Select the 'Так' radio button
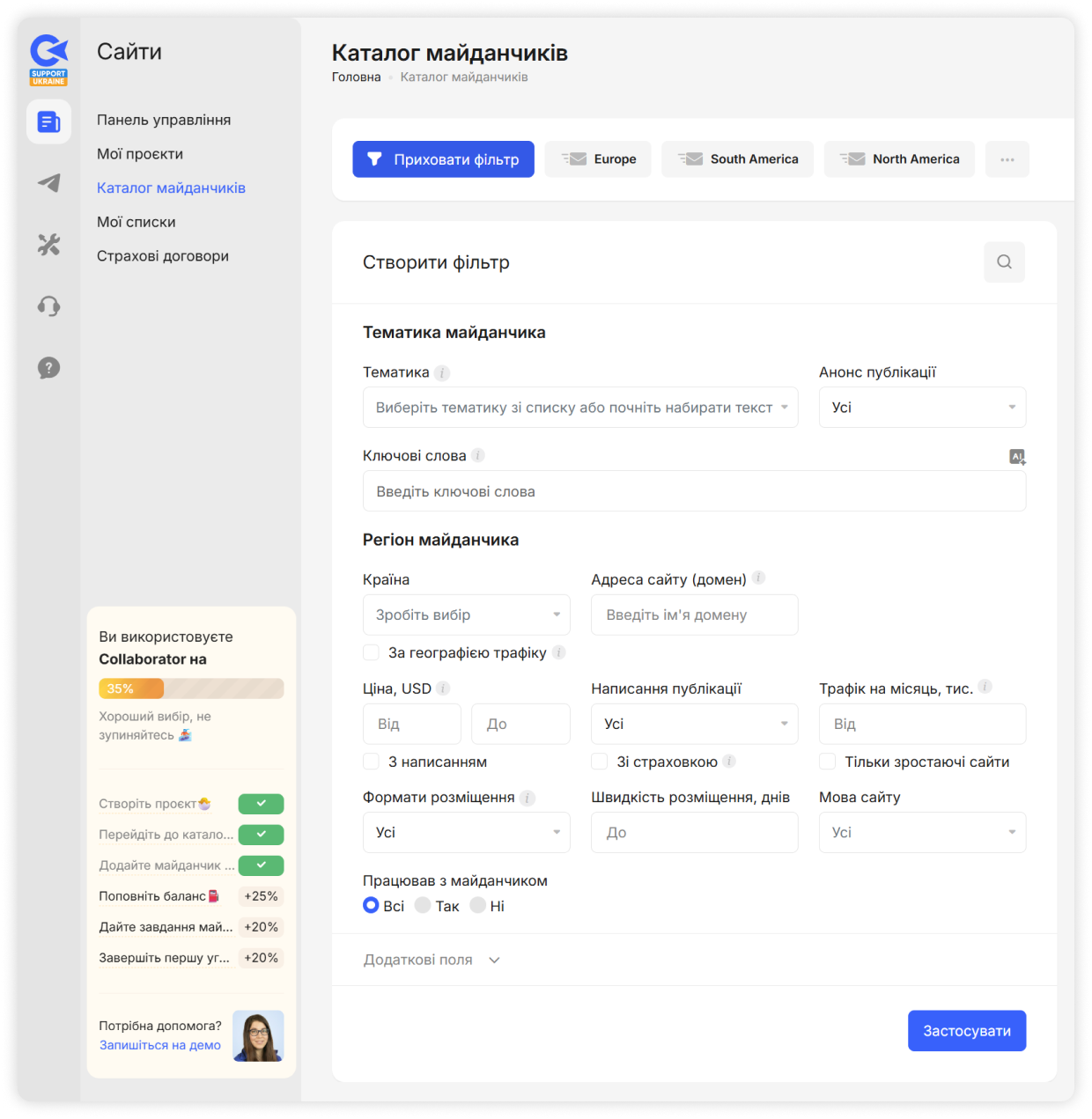 pos(423,905)
